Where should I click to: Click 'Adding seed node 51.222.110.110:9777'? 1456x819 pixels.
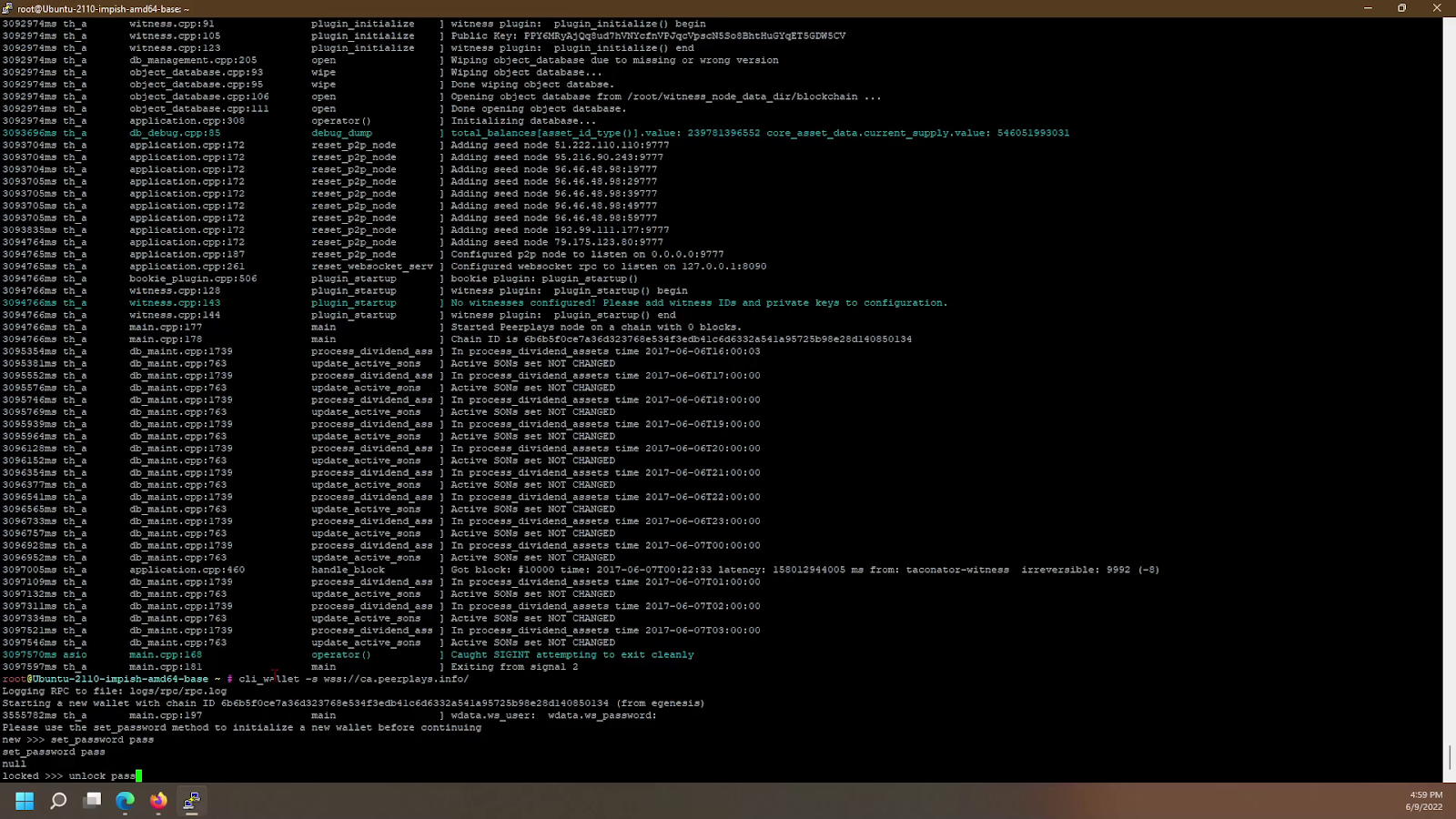coord(560,146)
